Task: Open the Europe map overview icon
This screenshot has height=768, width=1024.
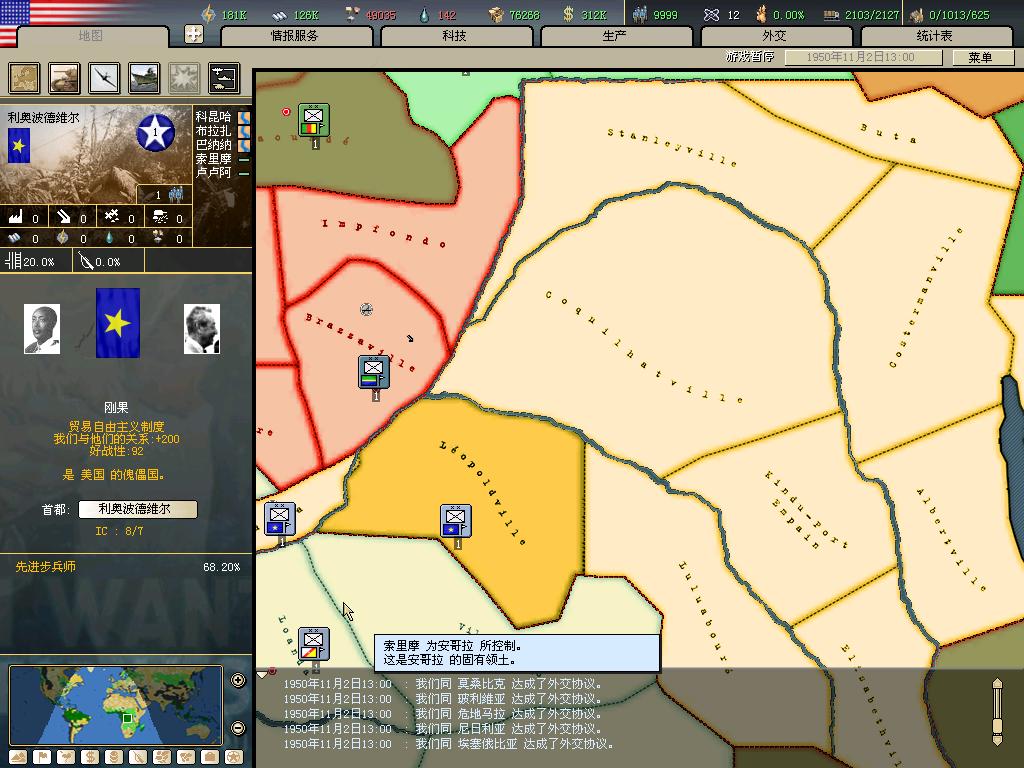Action: [24, 78]
